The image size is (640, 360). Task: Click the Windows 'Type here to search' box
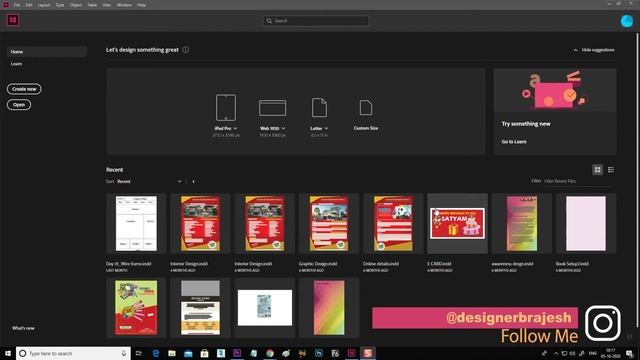(x=73, y=353)
